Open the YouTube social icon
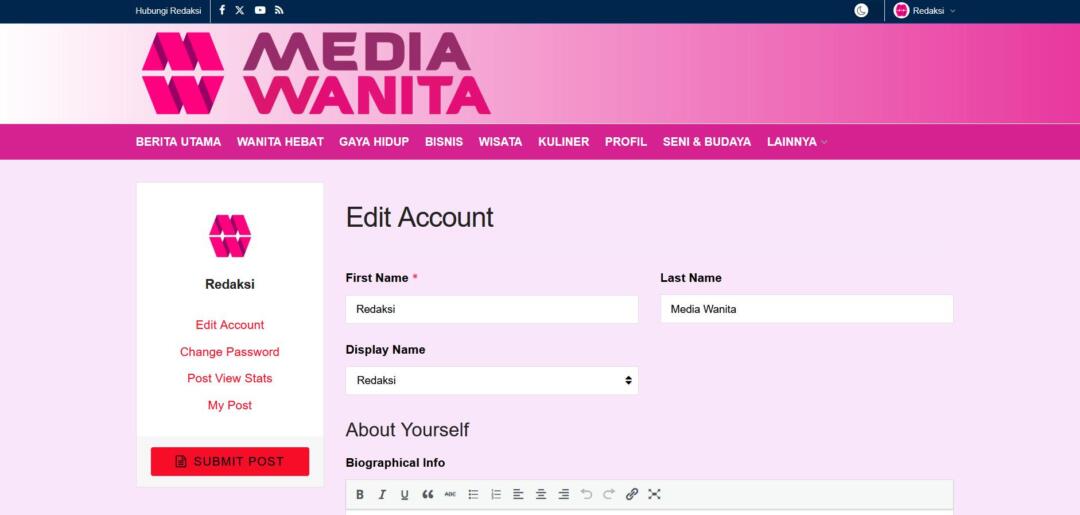1080x515 pixels. (260, 10)
